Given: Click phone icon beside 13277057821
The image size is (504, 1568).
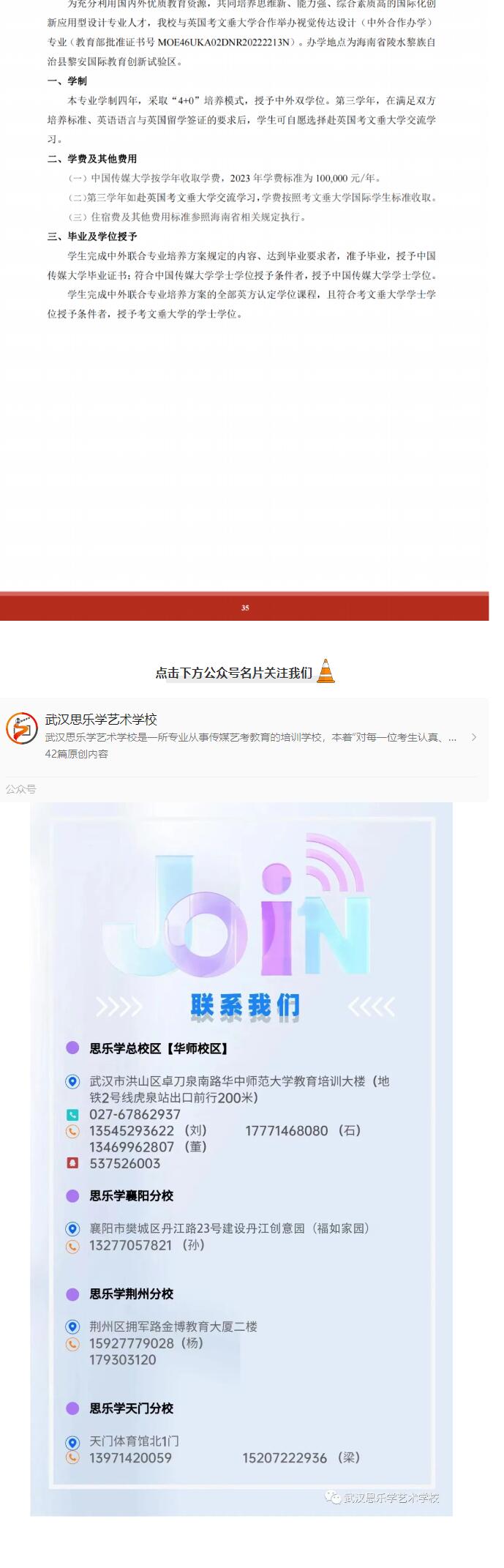Looking at the screenshot, I should point(72,1246).
